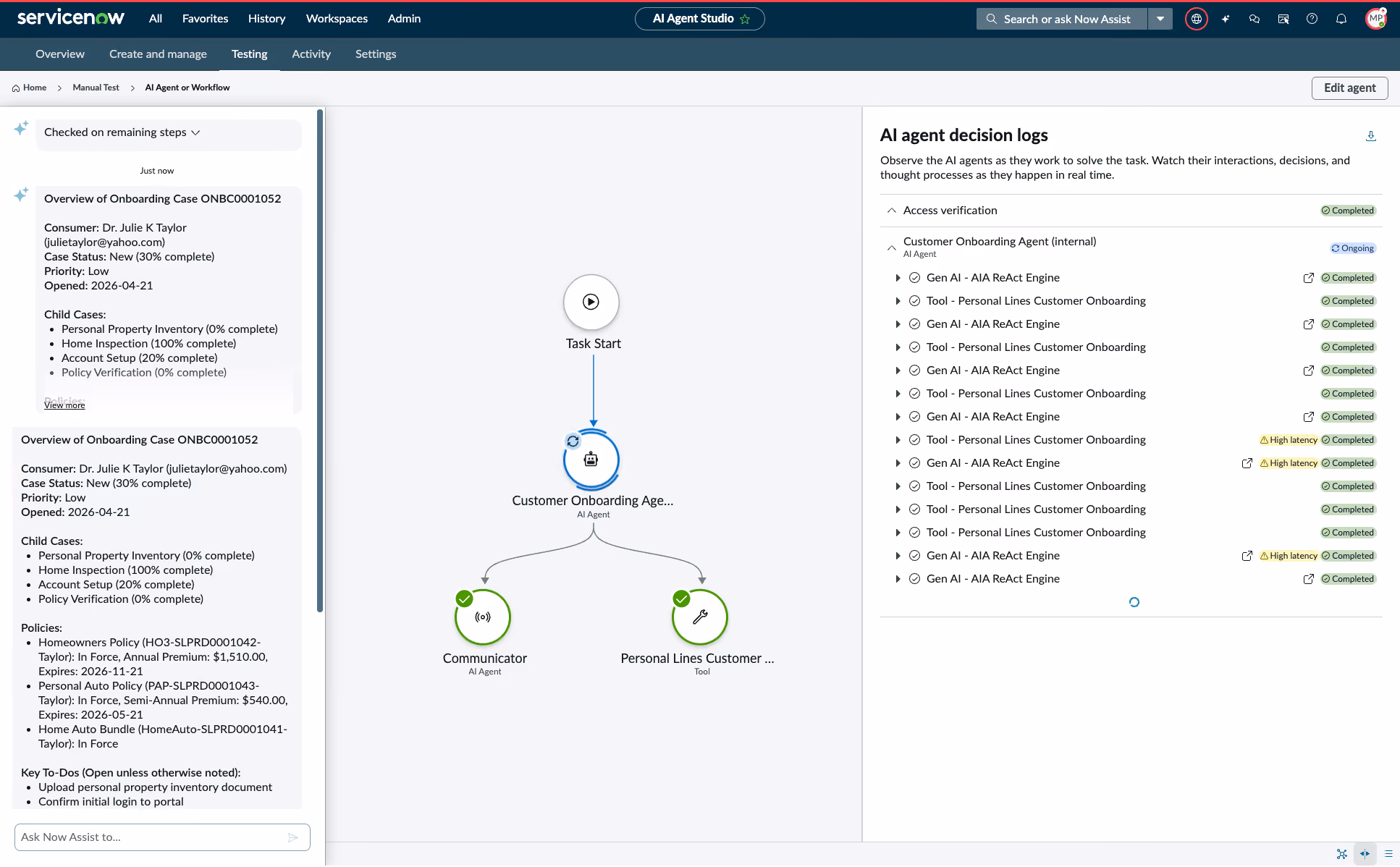The width and height of the screenshot is (1400, 867).
Task: Open the All menu
Action: click(156, 19)
